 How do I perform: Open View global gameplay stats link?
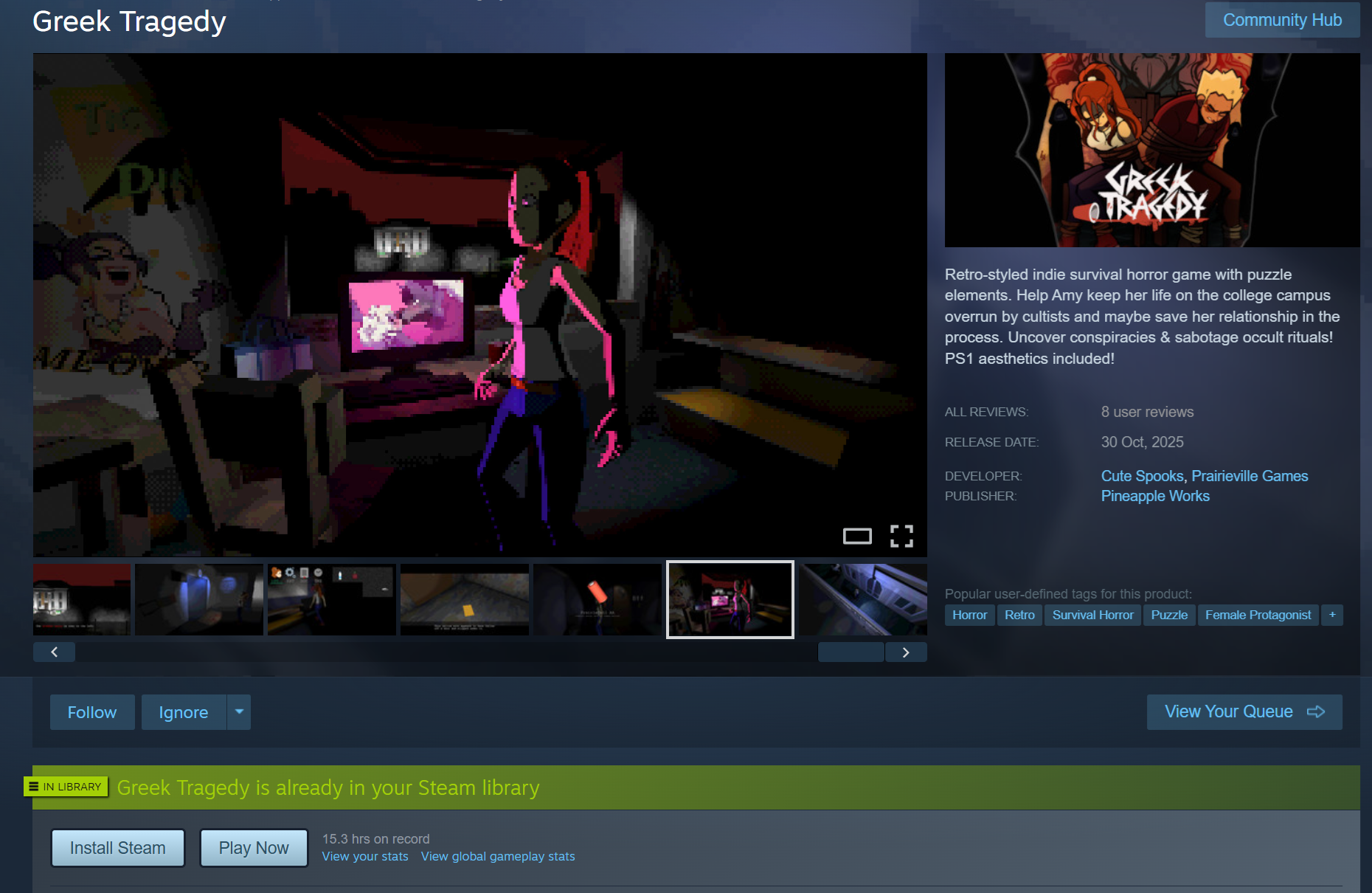coord(498,857)
